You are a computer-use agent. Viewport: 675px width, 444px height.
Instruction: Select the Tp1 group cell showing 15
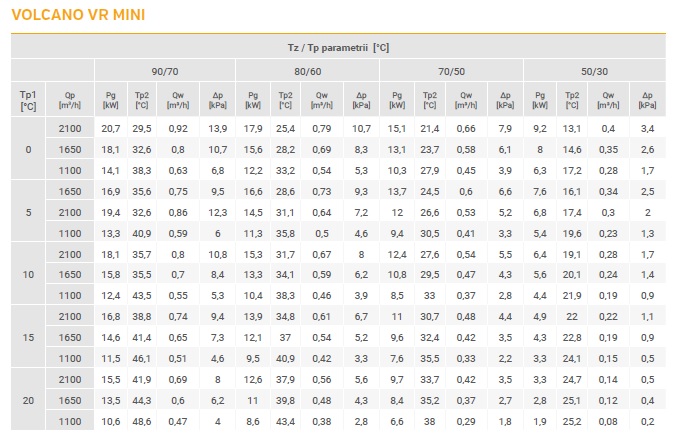tap(28, 337)
